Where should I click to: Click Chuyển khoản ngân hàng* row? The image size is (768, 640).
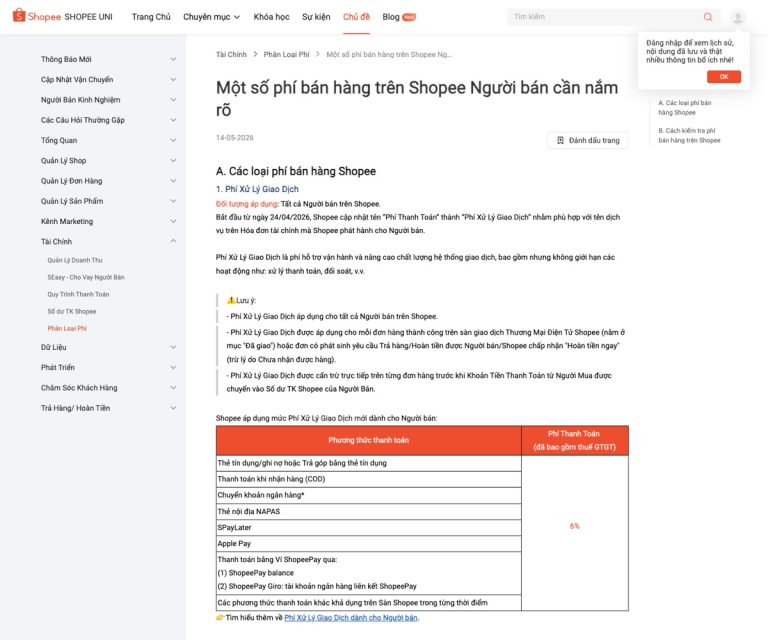[368, 495]
